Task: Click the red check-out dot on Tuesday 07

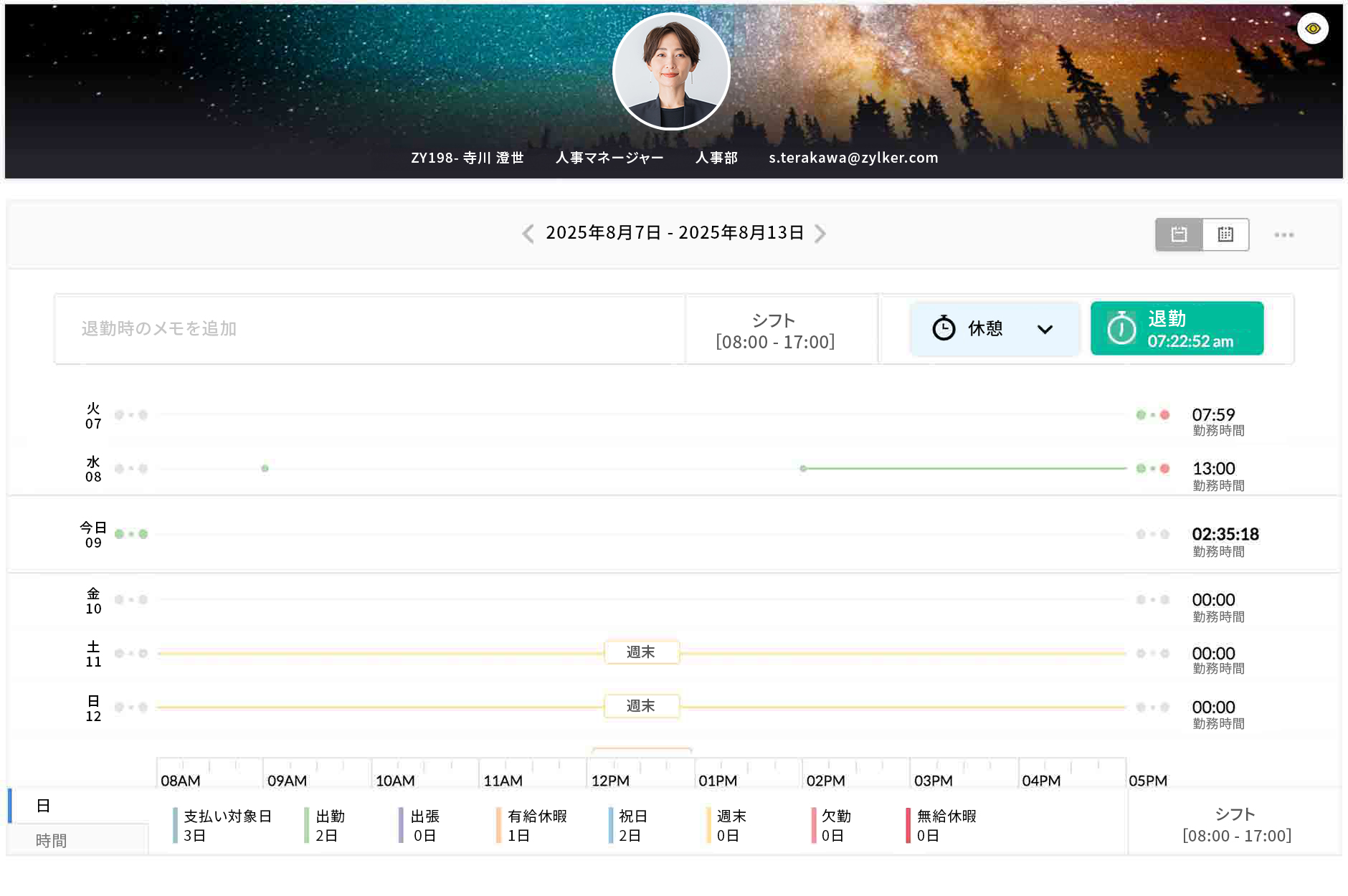Action: click(1164, 415)
